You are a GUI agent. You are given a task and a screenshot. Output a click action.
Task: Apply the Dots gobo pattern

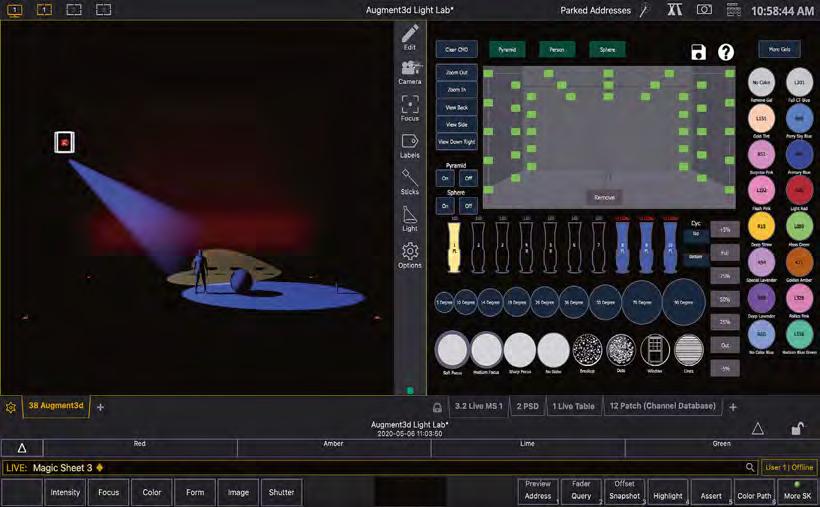(621, 350)
